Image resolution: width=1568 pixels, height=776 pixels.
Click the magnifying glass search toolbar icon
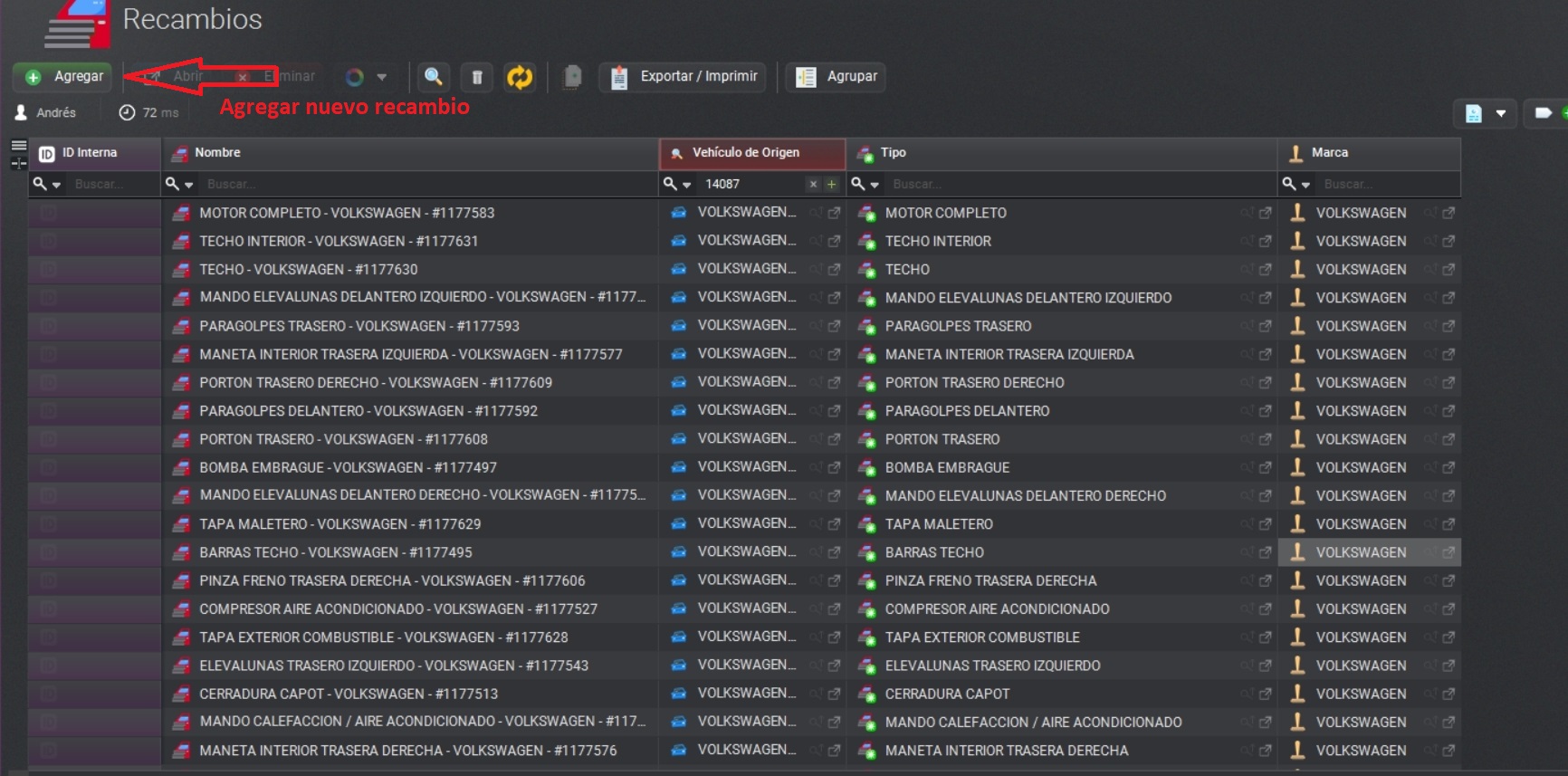[x=433, y=77]
